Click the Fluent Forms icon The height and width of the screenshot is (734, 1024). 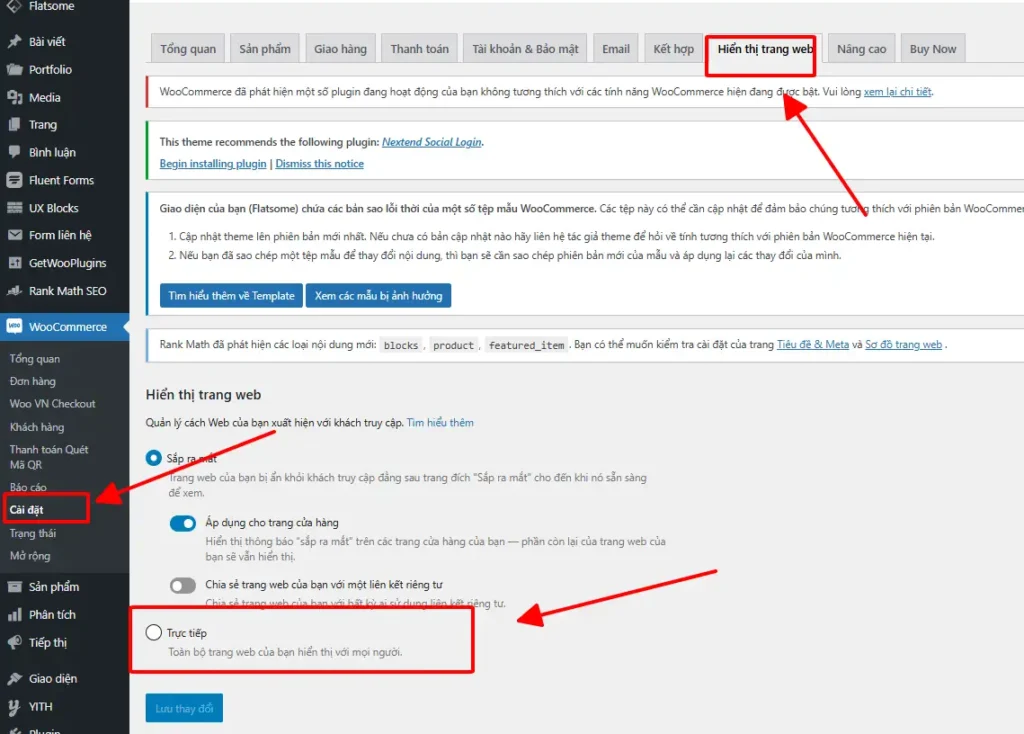coord(14,180)
